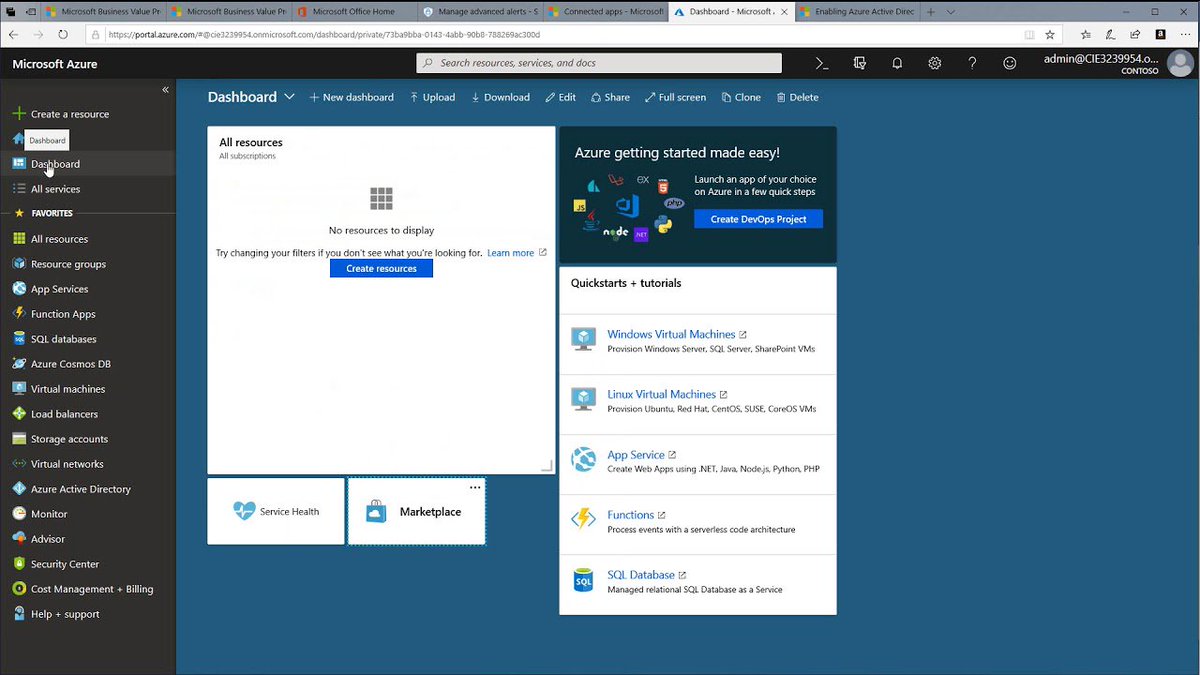The height and width of the screenshot is (675, 1200).
Task: Click the Storage accounts icon
Action: [19, 439]
